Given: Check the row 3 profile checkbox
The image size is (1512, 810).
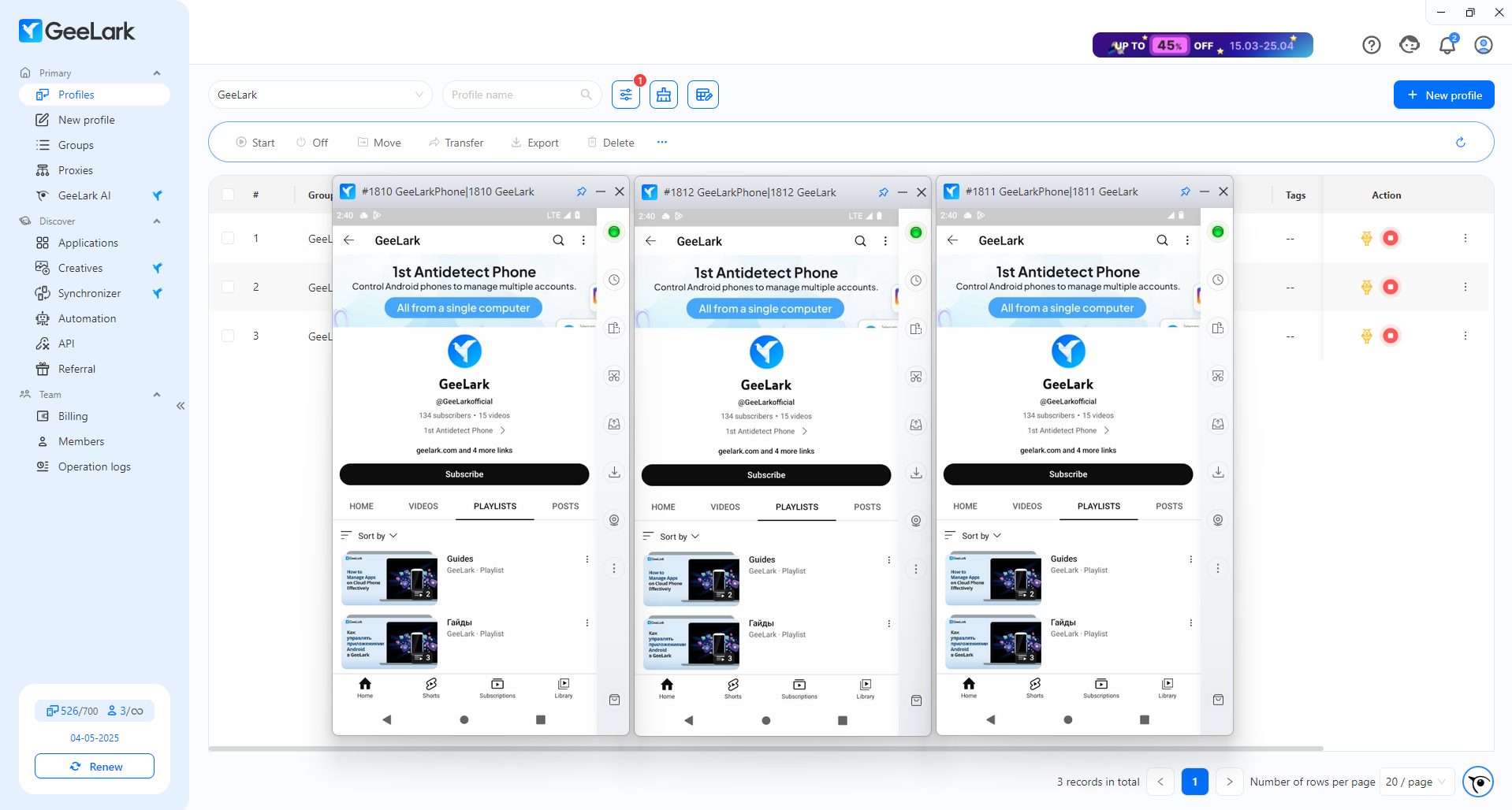Looking at the screenshot, I should pos(228,336).
